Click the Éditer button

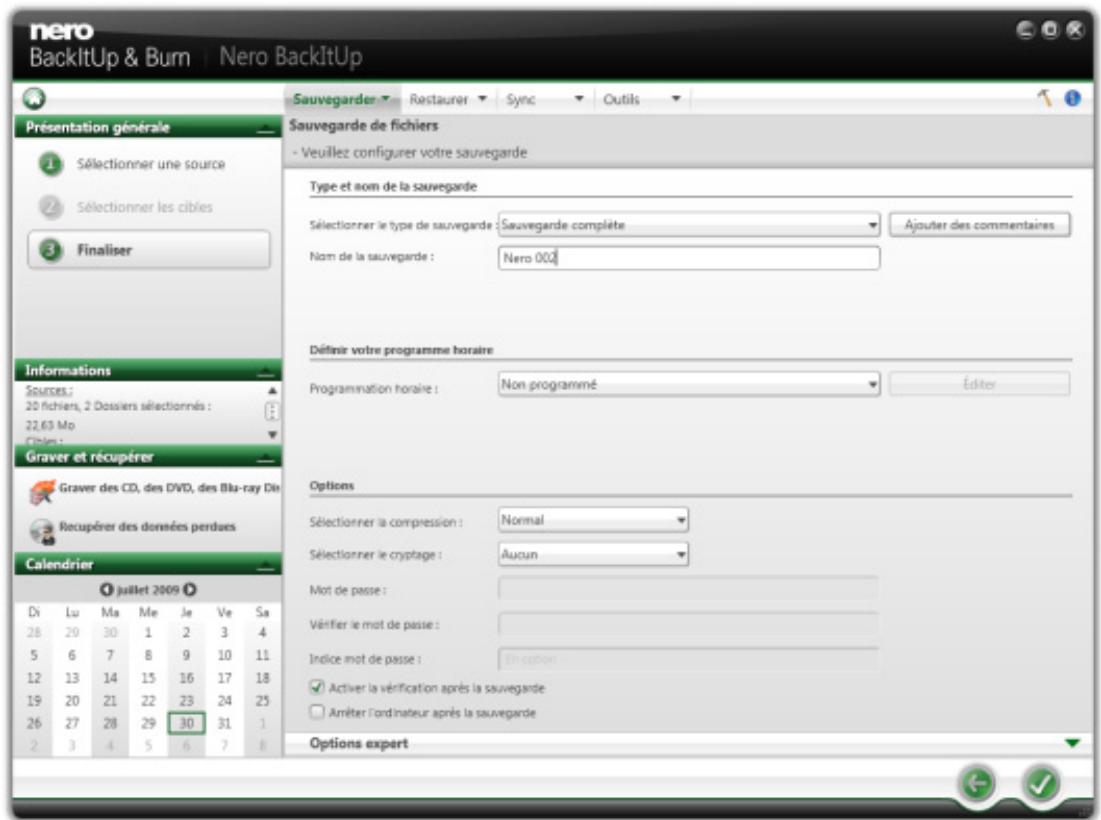coord(980,384)
